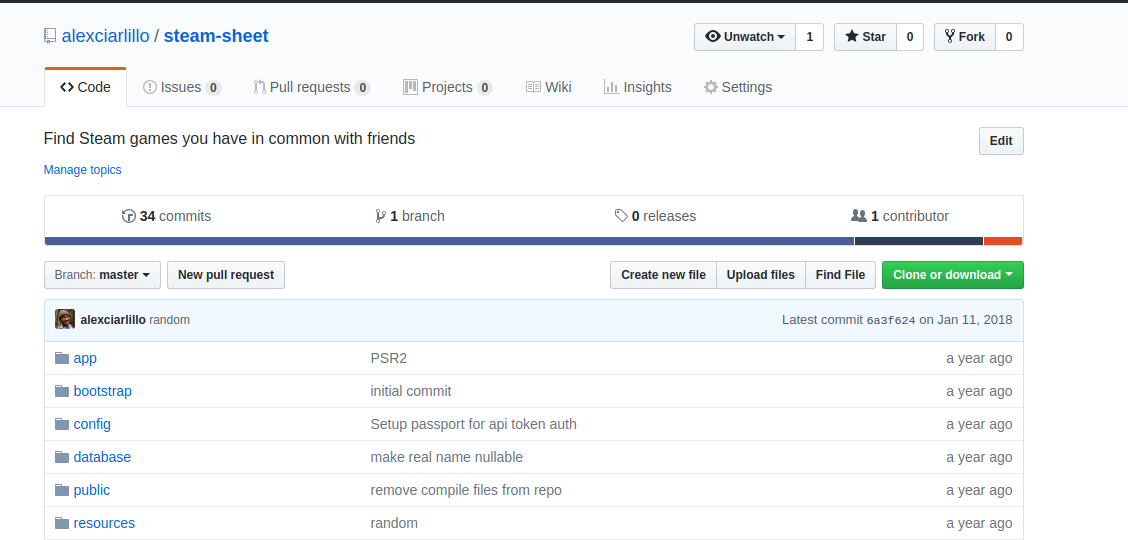Click the tag icon beside 0 releases
The width and height of the screenshot is (1128, 540).
[x=621, y=216]
